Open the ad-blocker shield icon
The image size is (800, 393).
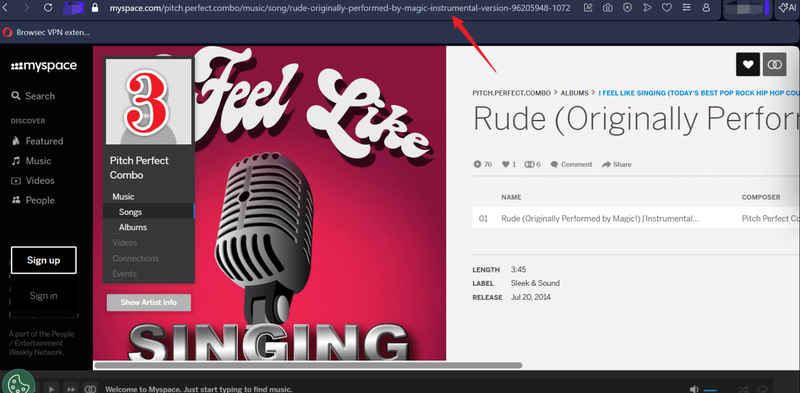point(628,8)
